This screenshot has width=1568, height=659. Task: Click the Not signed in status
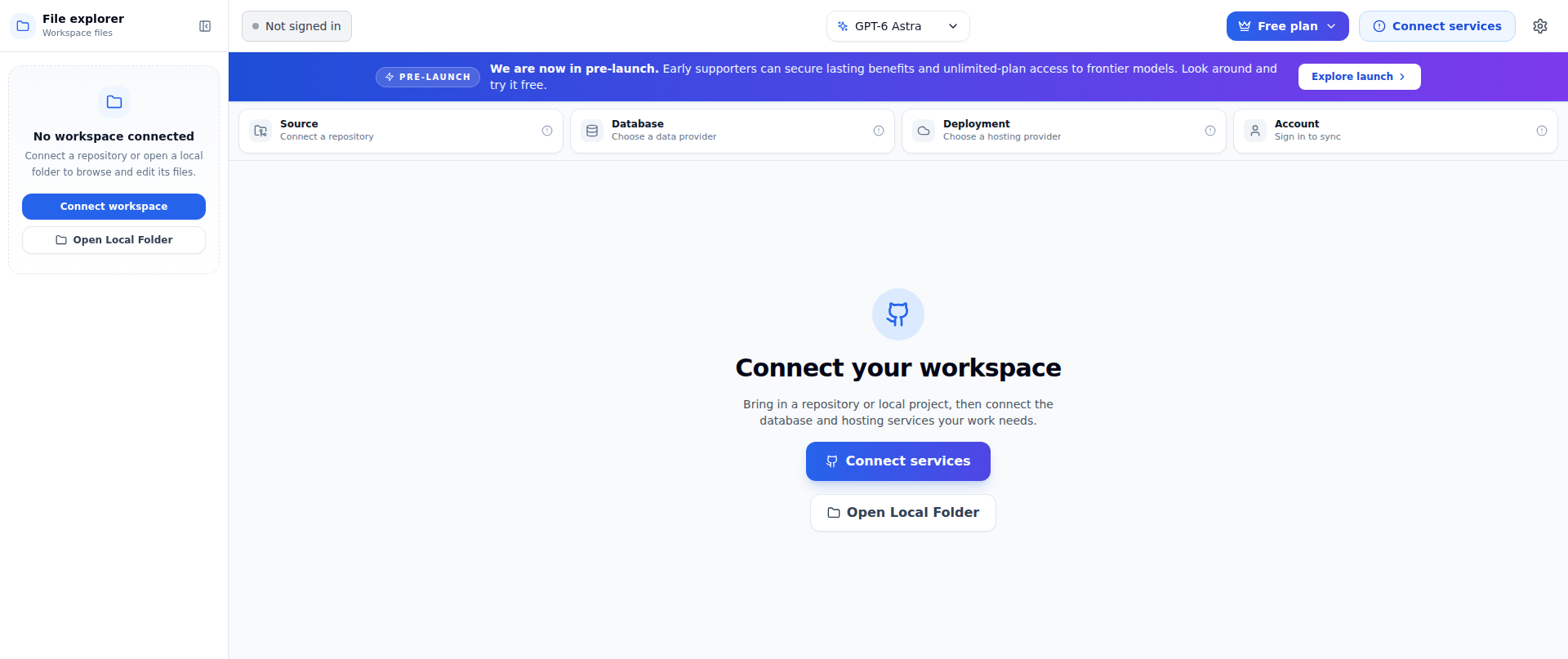coord(296,26)
